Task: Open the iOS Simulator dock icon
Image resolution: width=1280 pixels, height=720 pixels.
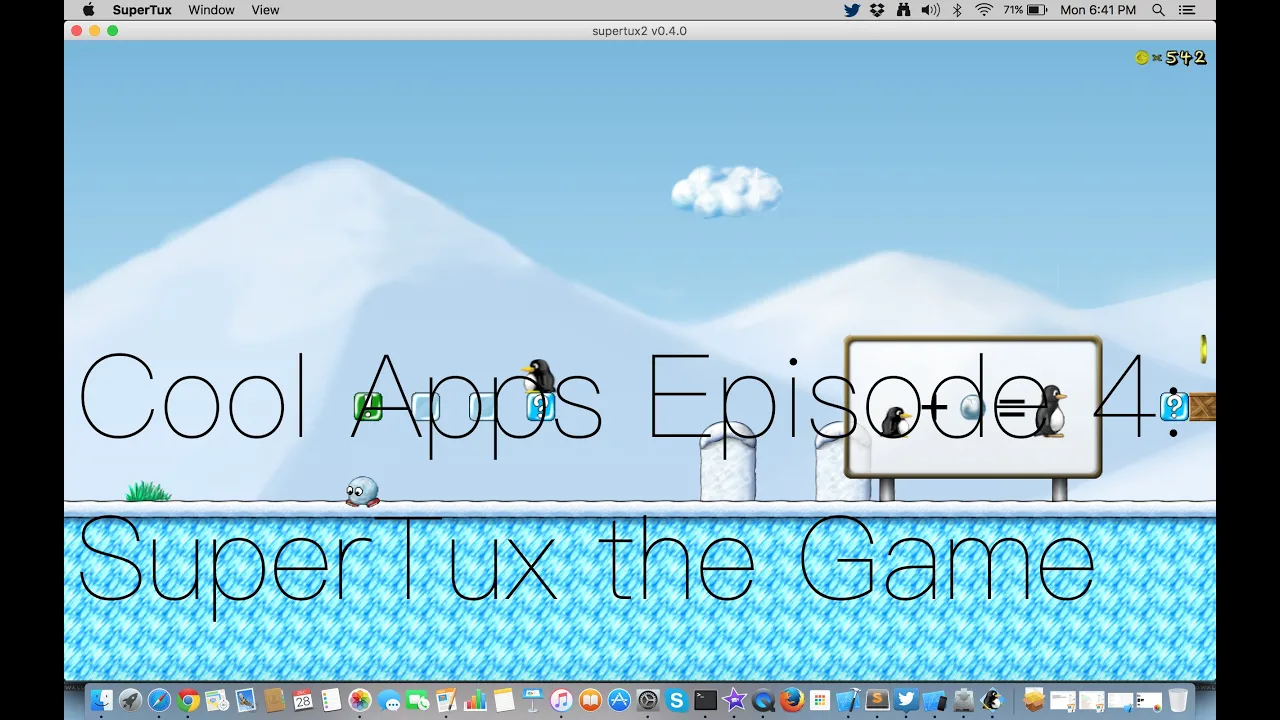Action: 934,700
